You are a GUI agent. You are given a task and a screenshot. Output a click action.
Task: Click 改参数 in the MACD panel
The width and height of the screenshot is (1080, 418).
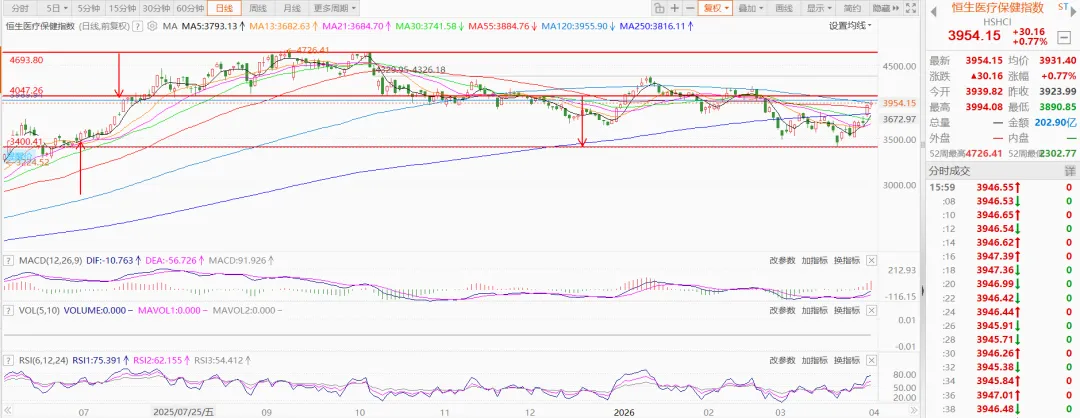coord(782,260)
